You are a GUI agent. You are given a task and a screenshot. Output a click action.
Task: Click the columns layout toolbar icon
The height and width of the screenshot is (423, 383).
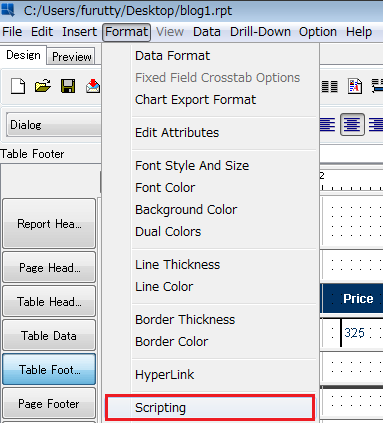pos(329,86)
